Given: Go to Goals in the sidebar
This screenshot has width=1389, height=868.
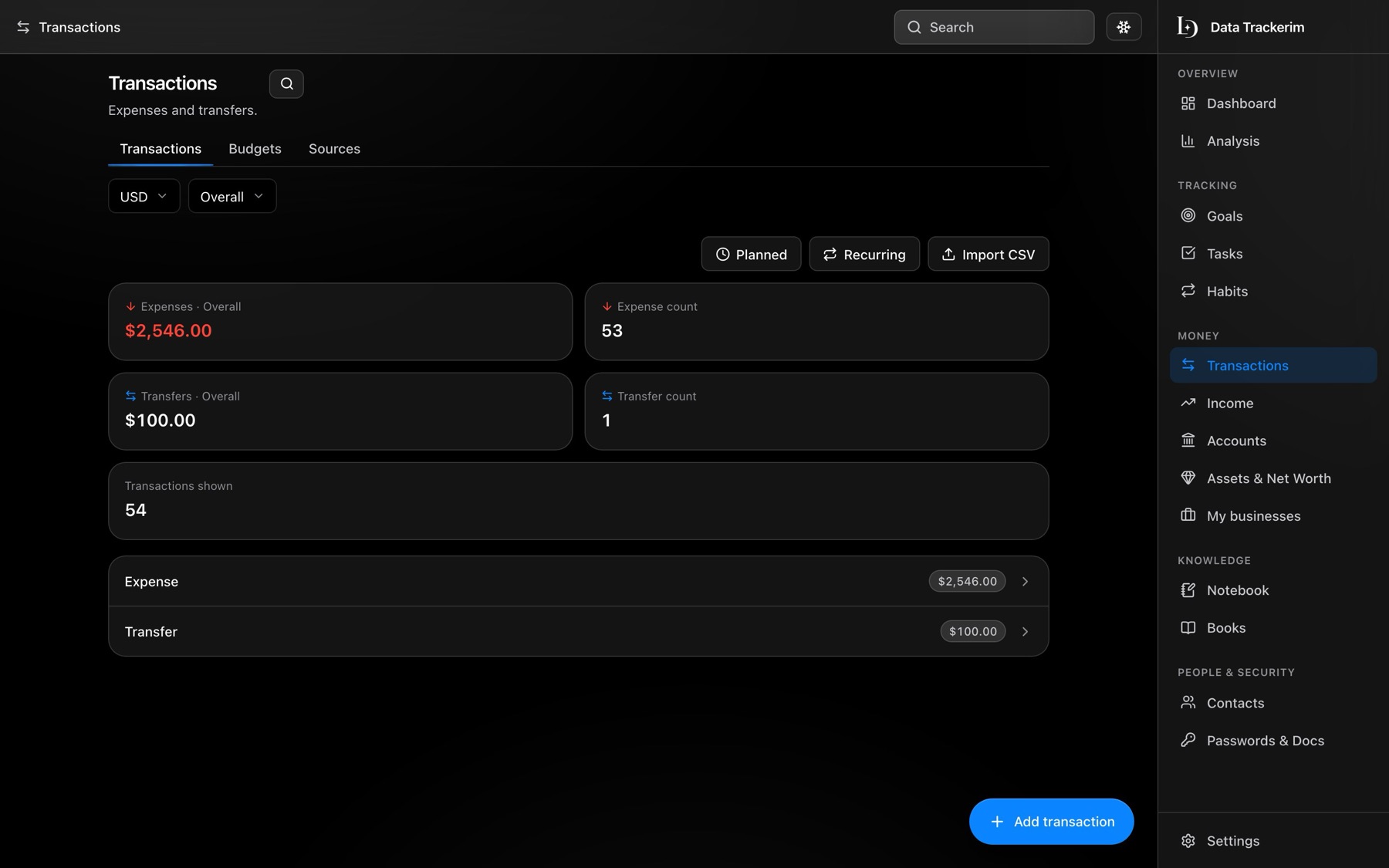Looking at the screenshot, I should point(1273,216).
